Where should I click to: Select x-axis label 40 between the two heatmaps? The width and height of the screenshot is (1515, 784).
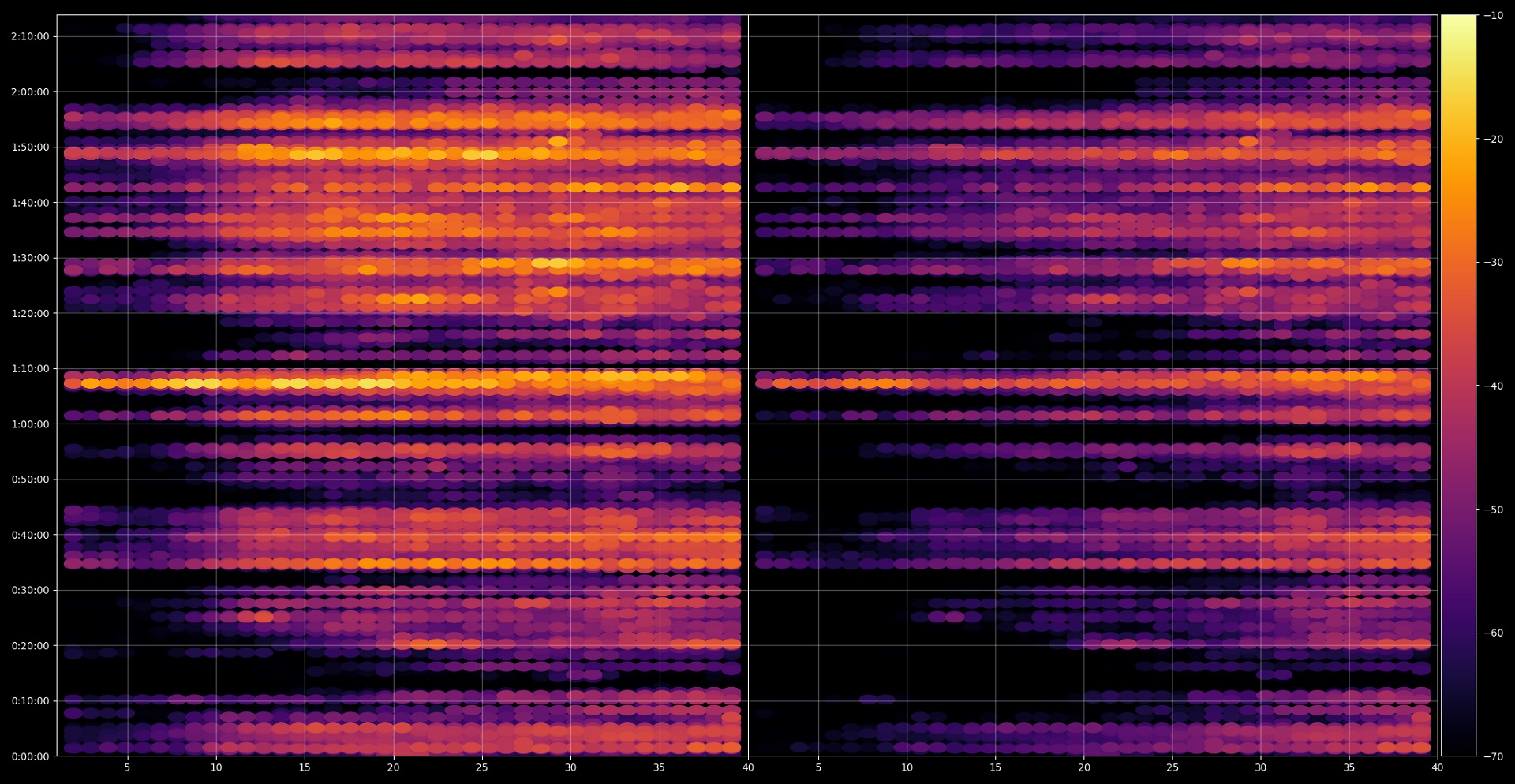coord(748,767)
